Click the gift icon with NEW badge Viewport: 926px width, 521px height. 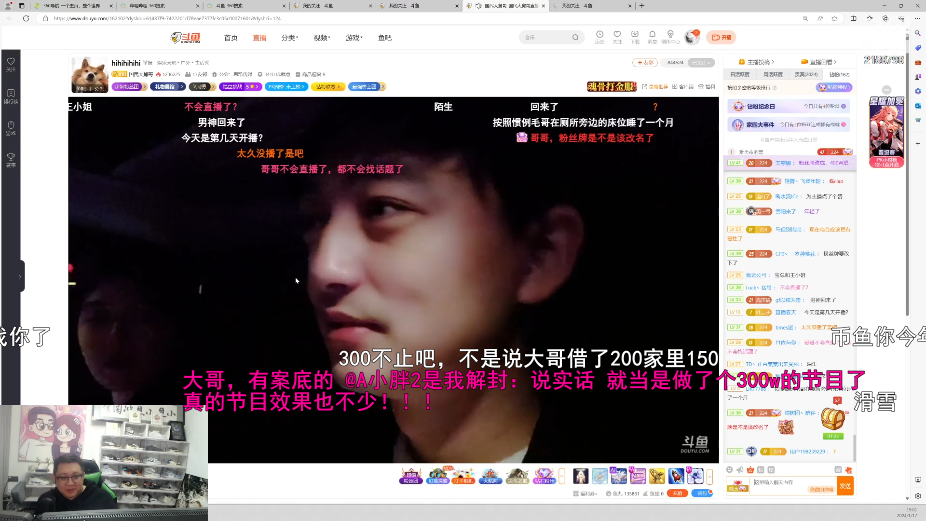coord(438,476)
